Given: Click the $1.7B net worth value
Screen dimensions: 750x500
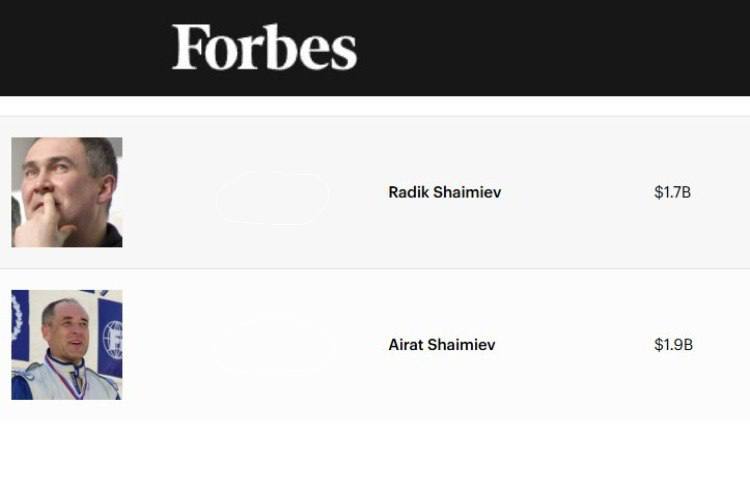Looking at the screenshot, I should click(672, 192).
